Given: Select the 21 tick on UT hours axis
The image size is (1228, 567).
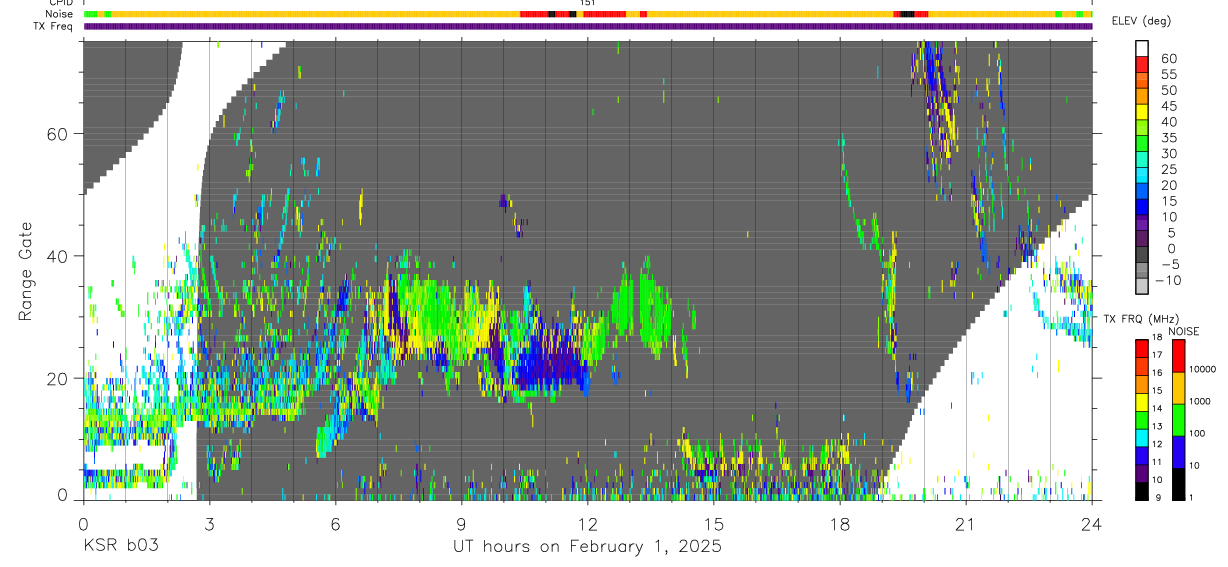Looking at the screenshot, I should tap(966, 522).
